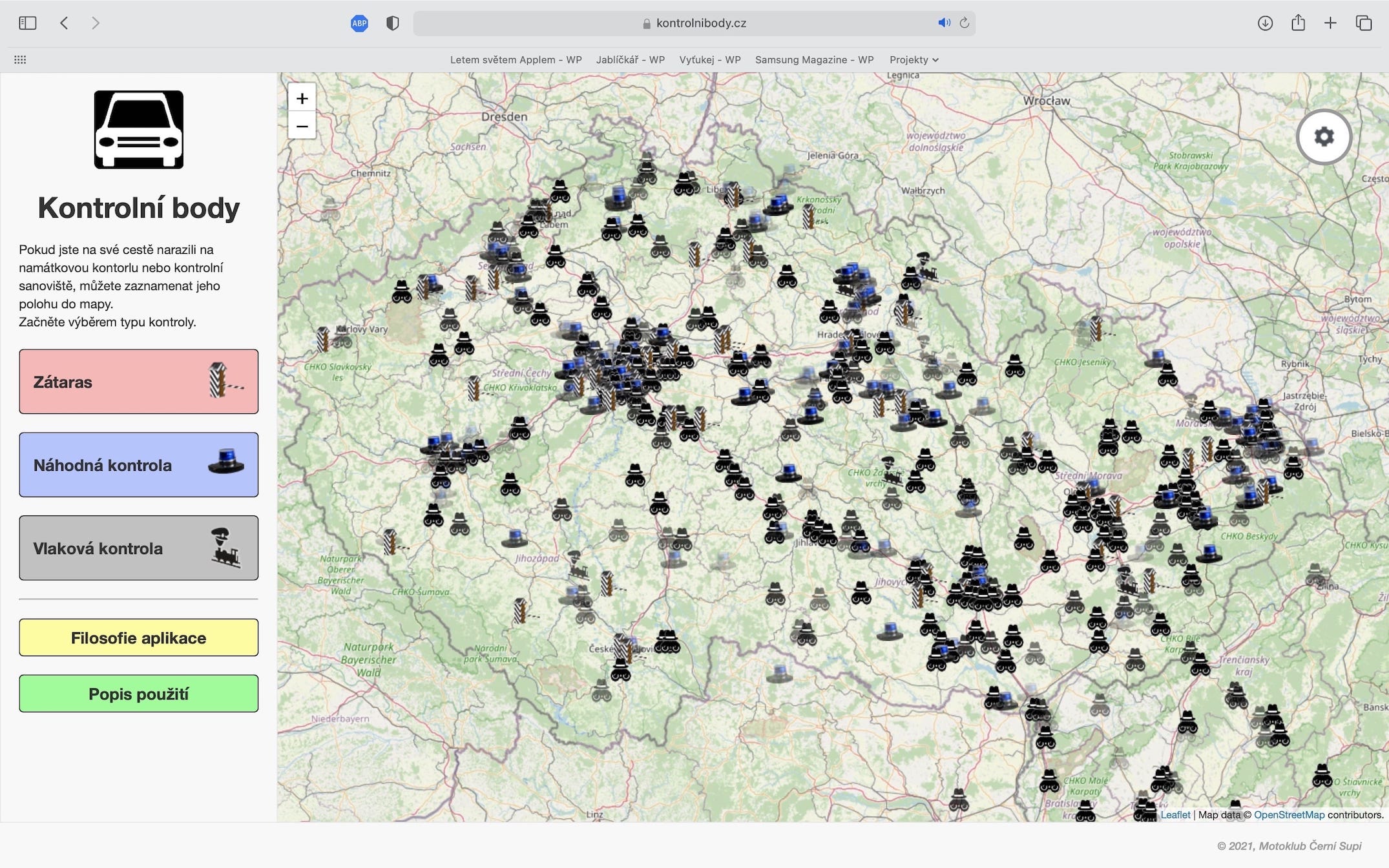Show Safari downloads
Viewport: 1389px width, 868px height.
[1265, 23]
